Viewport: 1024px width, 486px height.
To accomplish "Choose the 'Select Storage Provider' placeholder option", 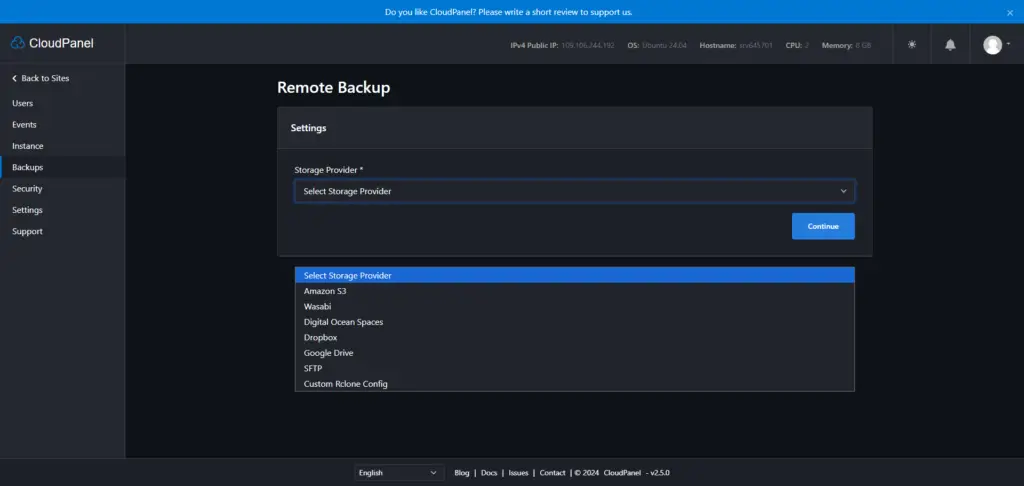I will click(x=575, y=276).
